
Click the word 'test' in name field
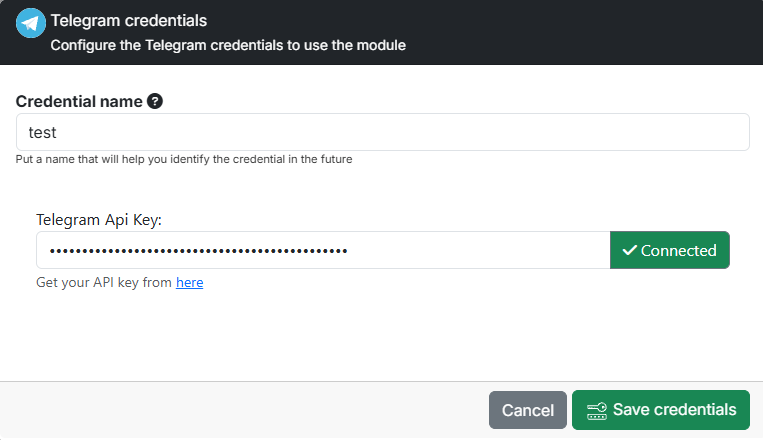(x=42, y=132)
